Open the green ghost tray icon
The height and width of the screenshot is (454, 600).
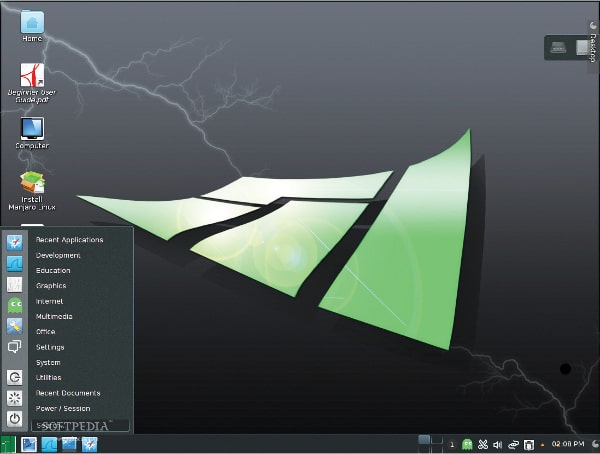click(467, 444)
